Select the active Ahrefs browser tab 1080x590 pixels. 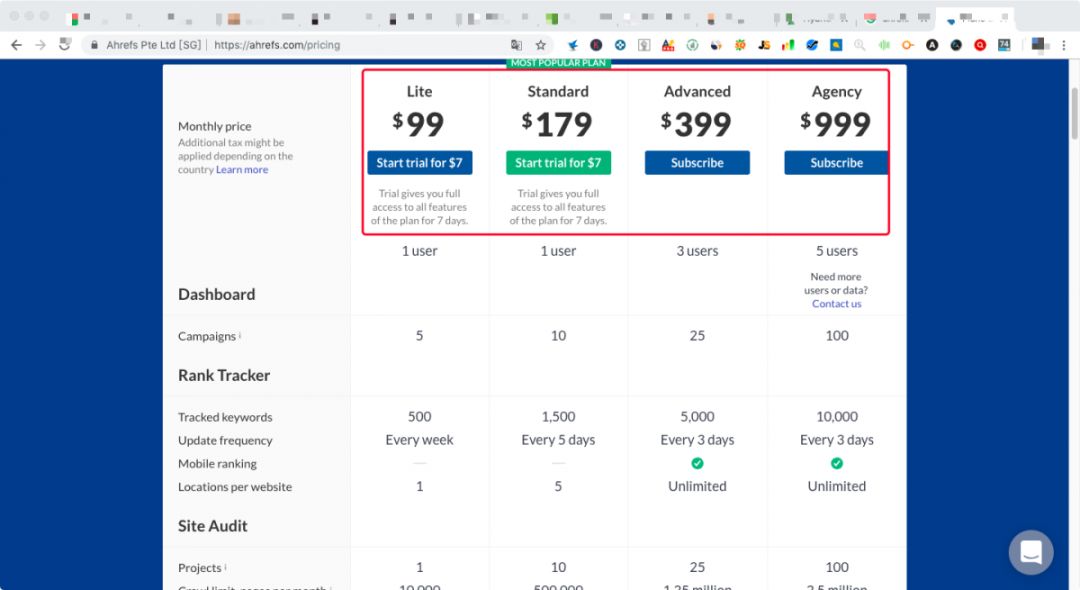(975, 19)
